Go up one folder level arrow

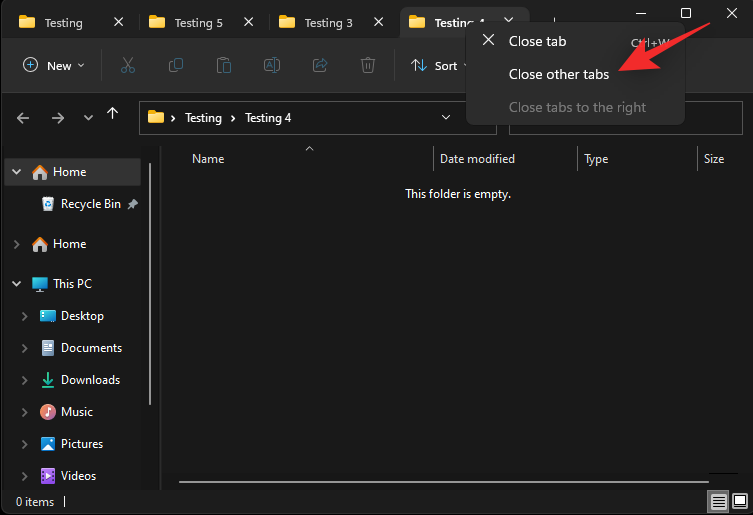click(x=112, y=114)
